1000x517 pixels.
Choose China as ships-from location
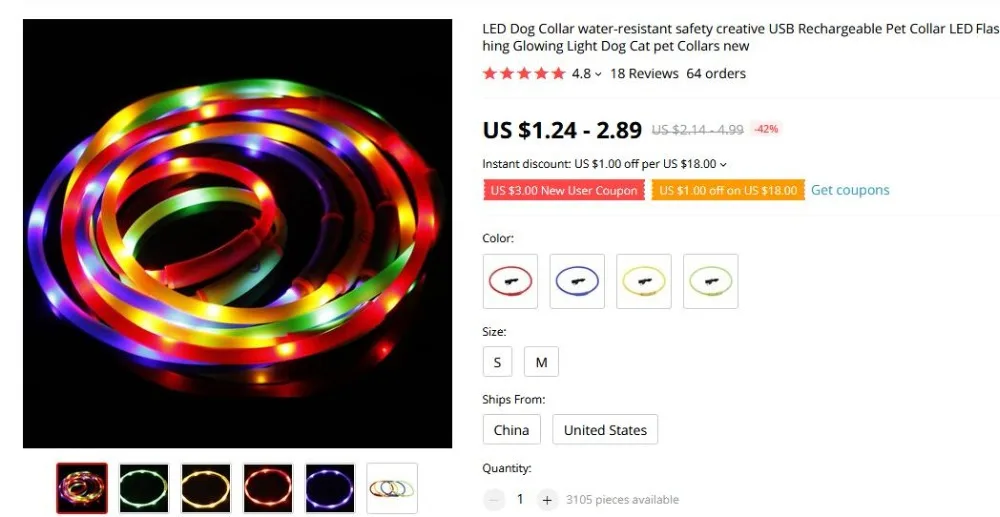pyautogui.click(x=511, y=430)
